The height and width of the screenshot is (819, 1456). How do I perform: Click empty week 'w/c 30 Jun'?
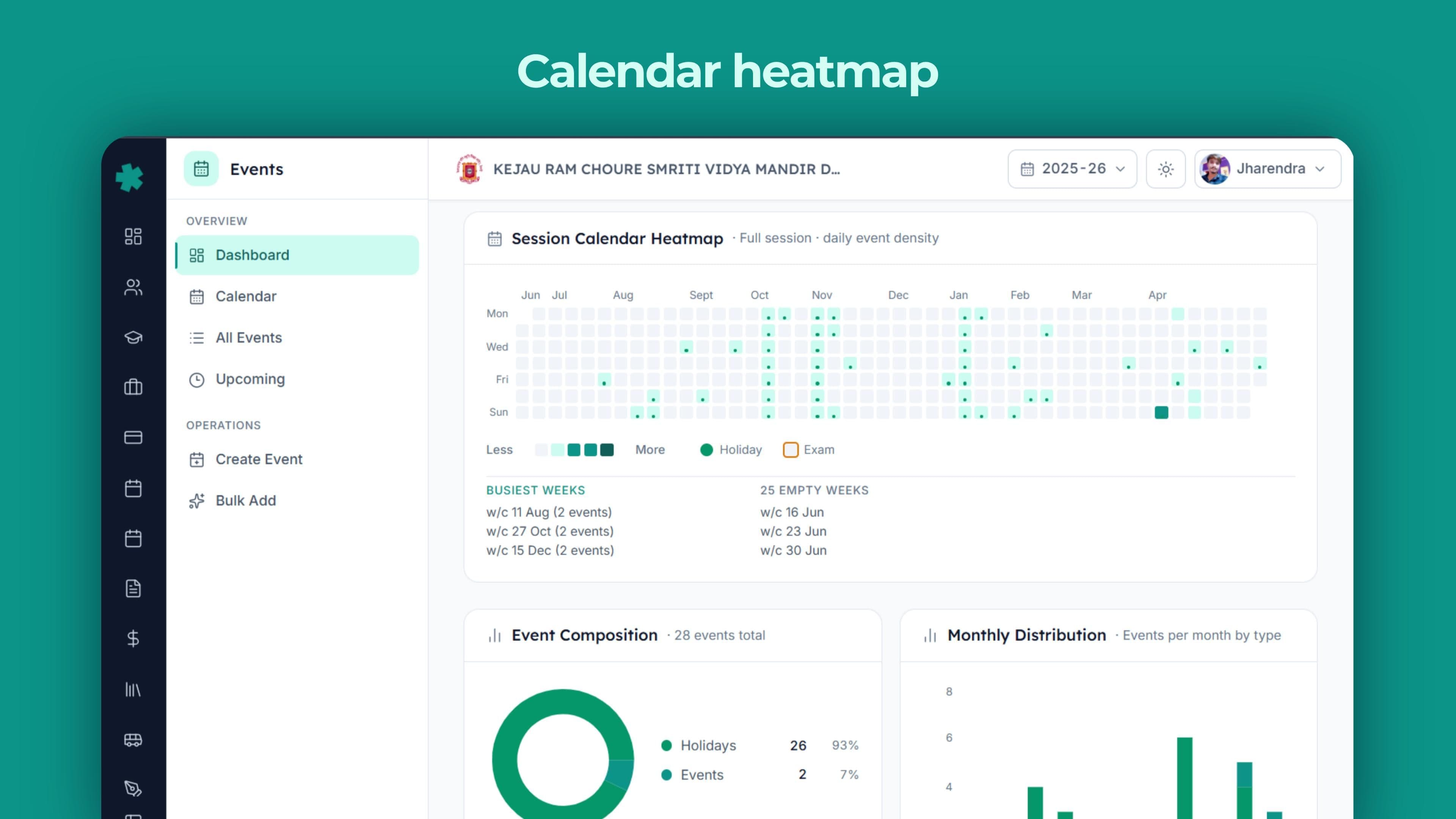click(793, 551)
